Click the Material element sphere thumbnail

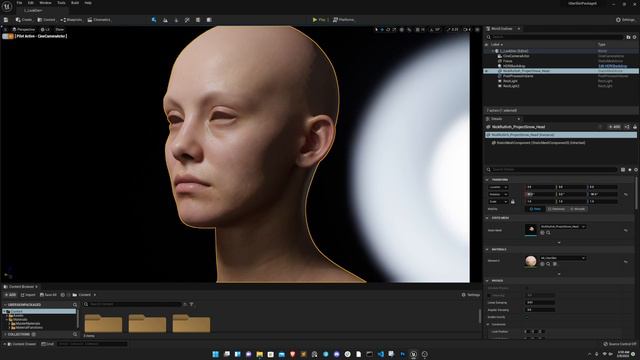coord(531,261)
